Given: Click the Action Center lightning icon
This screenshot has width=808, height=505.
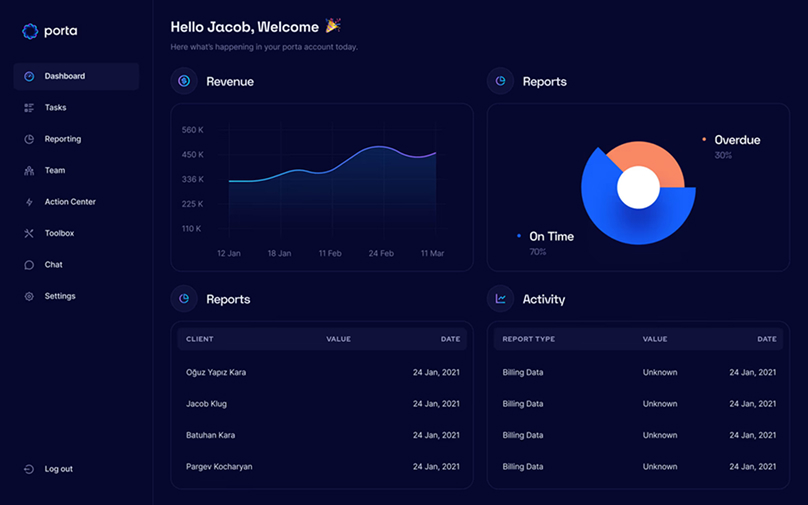Looking at the screenshot, I should pyautogui.click(x=29, y=202).
